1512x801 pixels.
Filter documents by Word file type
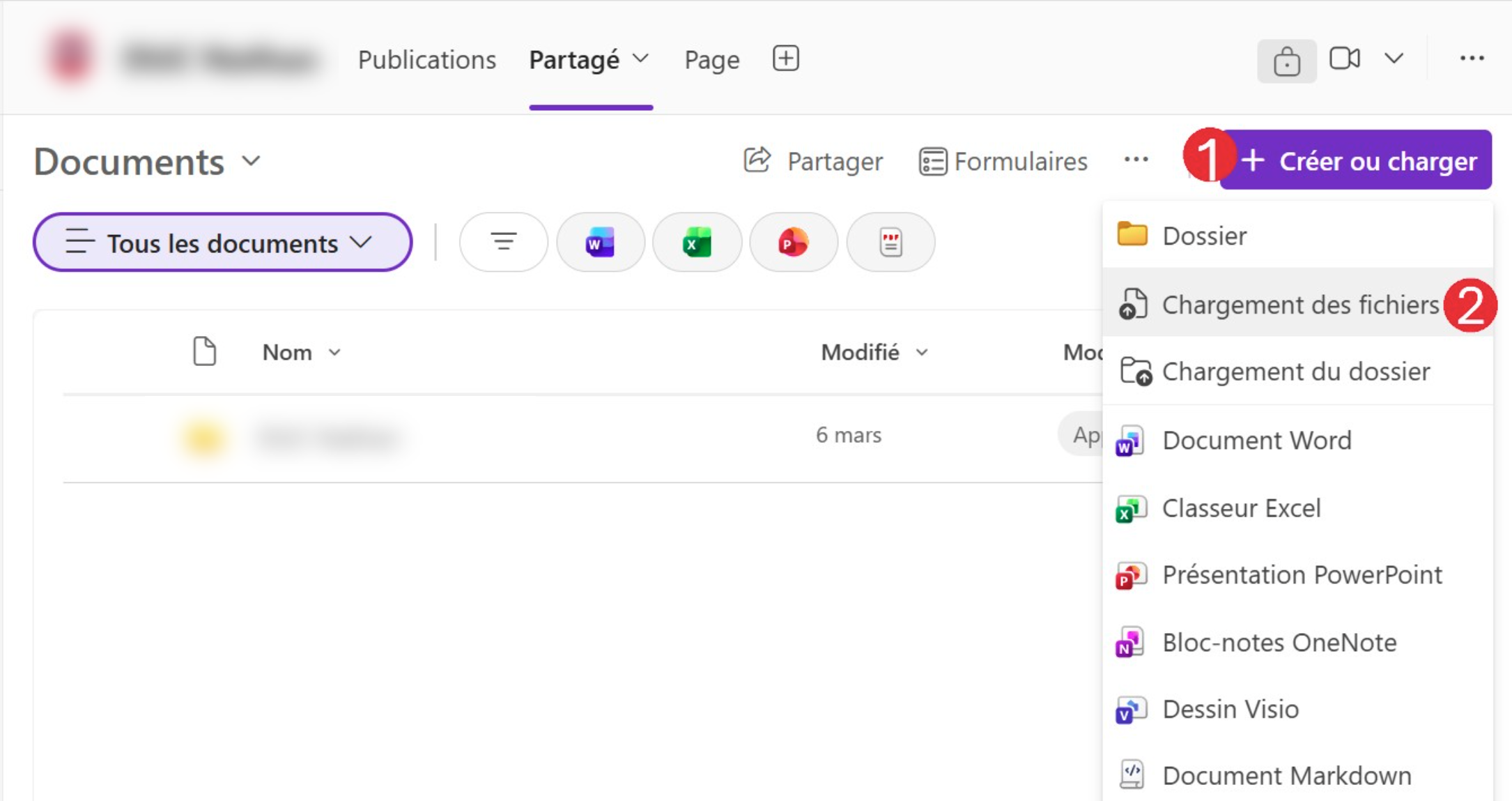(x=600, y=243)
